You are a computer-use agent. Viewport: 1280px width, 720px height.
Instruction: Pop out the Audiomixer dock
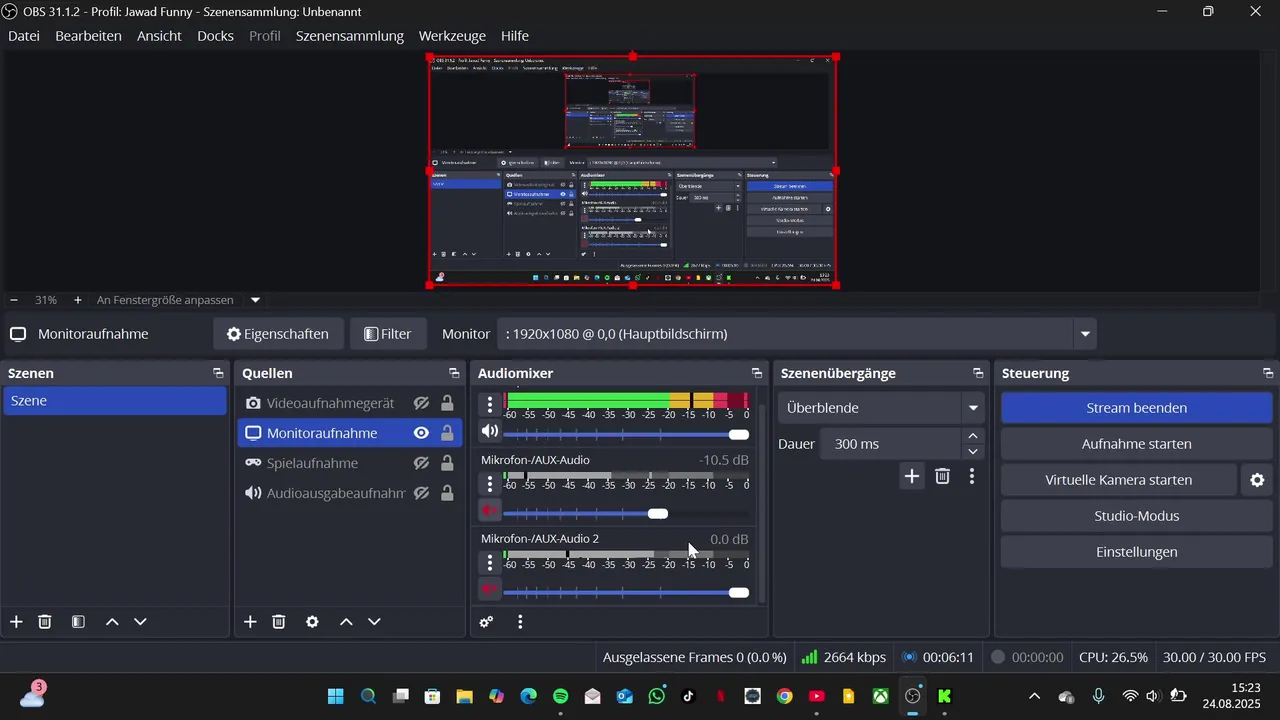pos(757,373)
